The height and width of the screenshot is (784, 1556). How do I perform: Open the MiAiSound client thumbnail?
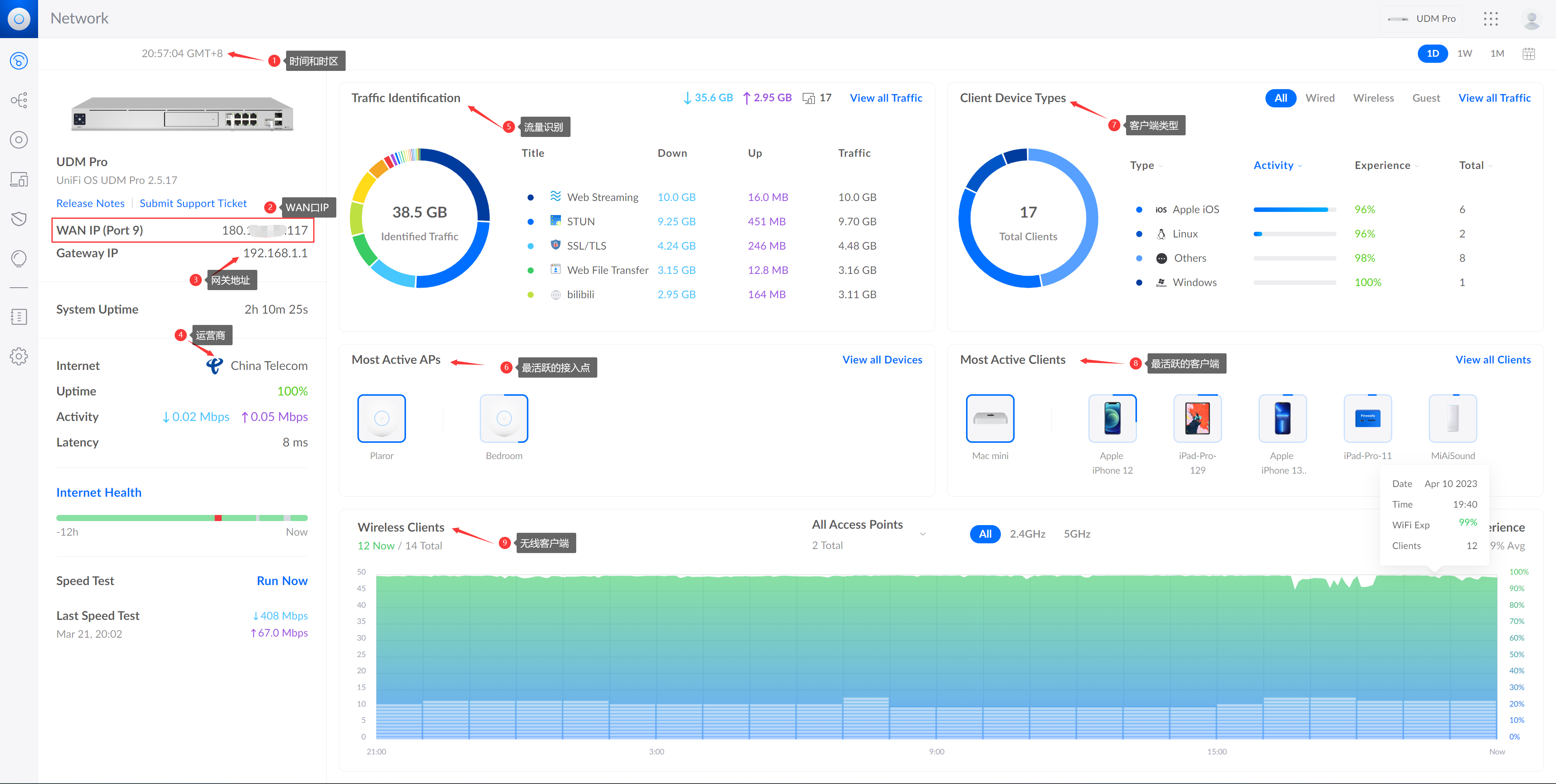1452,419
